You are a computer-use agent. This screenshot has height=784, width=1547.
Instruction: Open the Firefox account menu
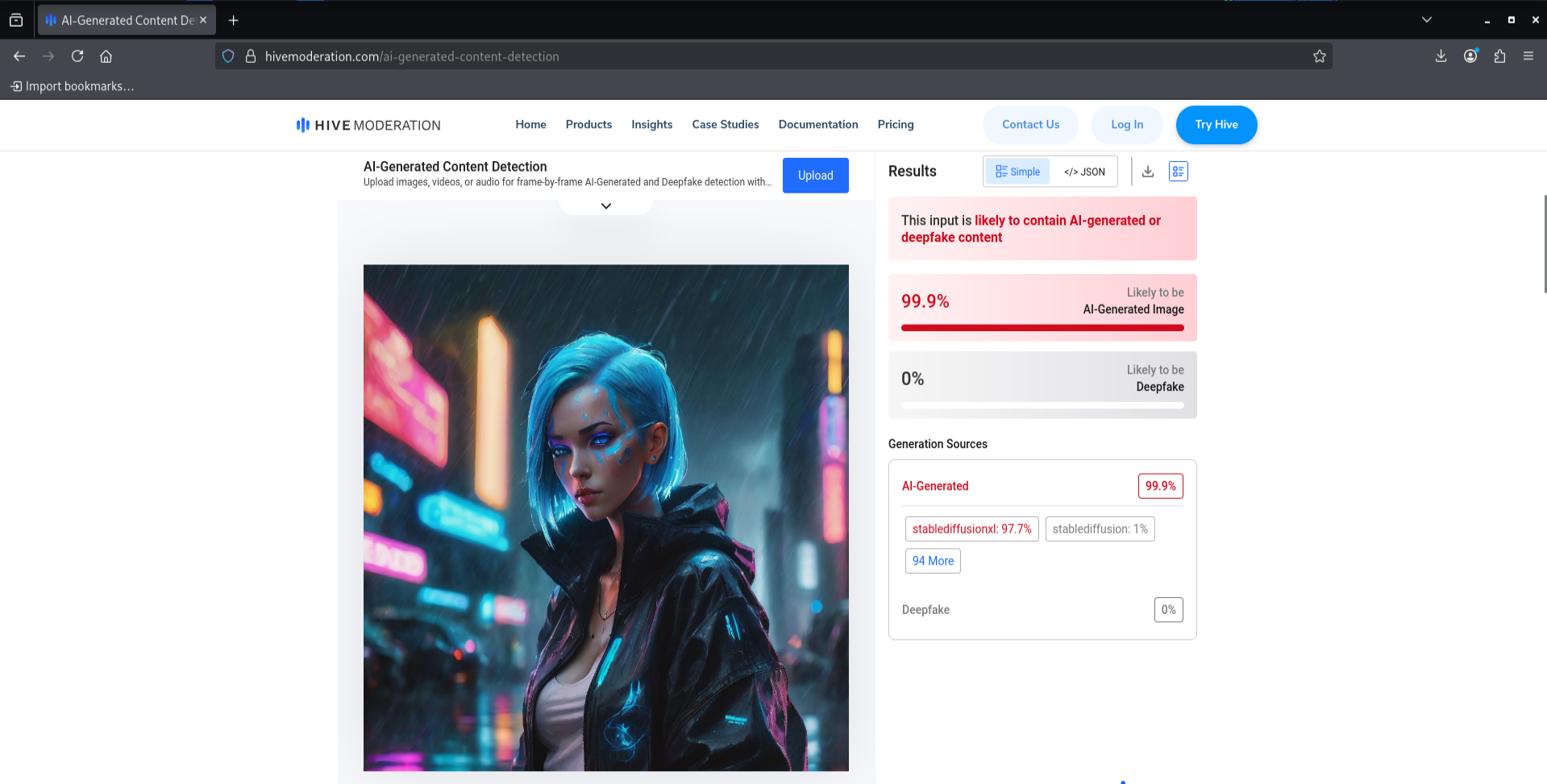[x=1470, y=56]
